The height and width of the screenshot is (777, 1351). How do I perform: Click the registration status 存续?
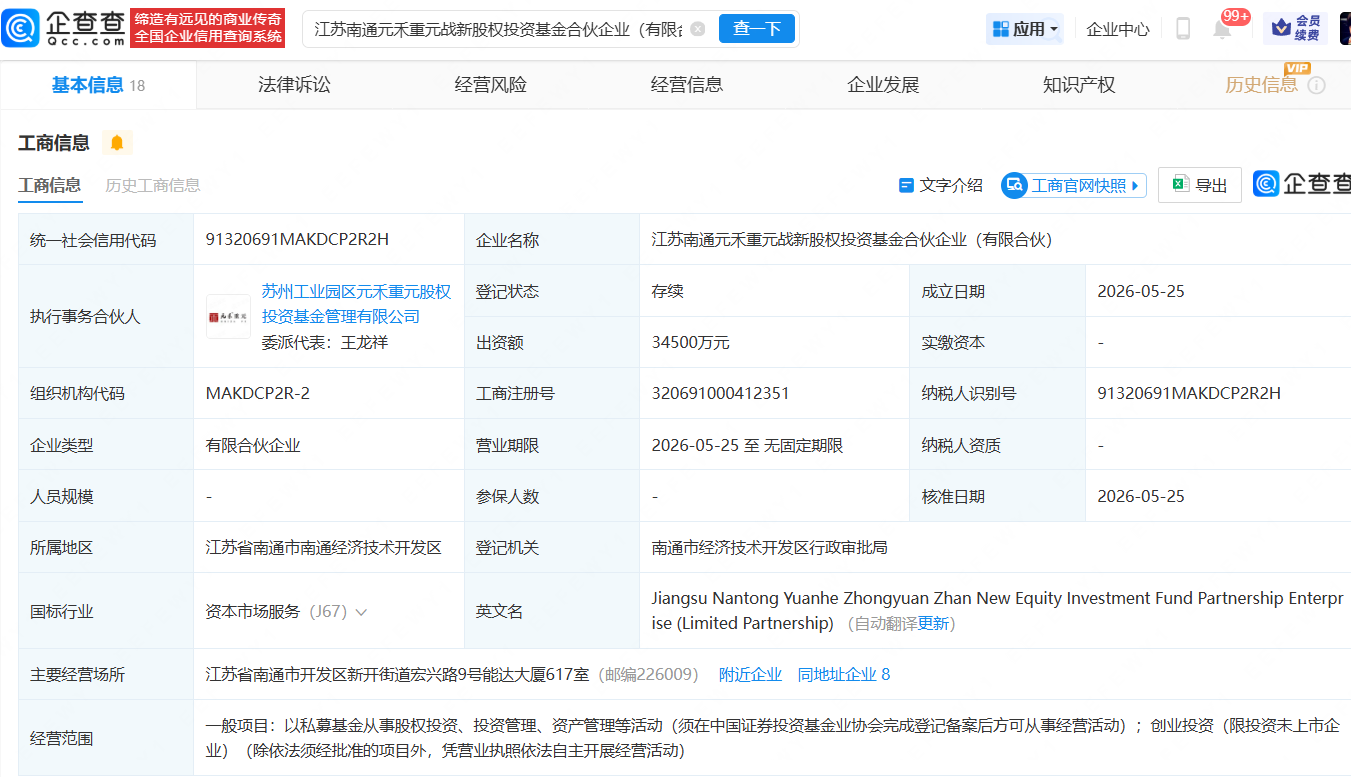pos(667,291)
